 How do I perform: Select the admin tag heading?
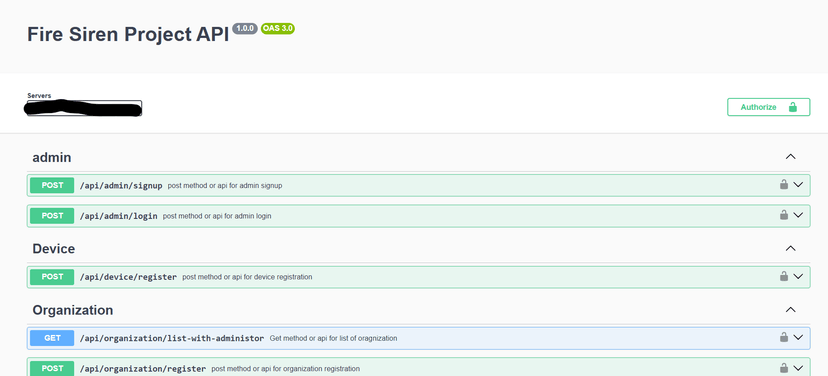click(x=52, y=157)
